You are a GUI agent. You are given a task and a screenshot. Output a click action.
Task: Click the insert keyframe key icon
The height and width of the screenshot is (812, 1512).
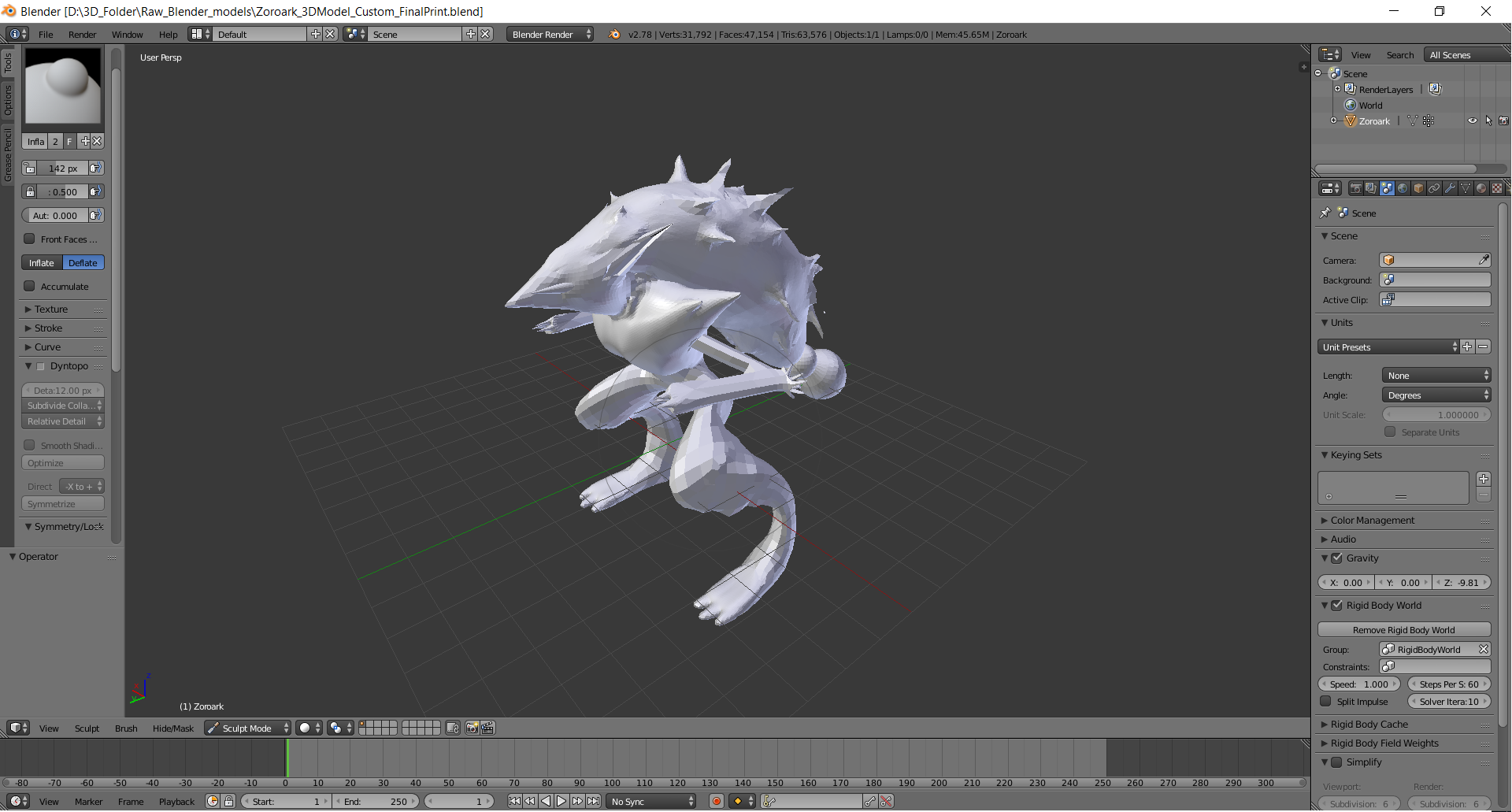coord(869,801)
